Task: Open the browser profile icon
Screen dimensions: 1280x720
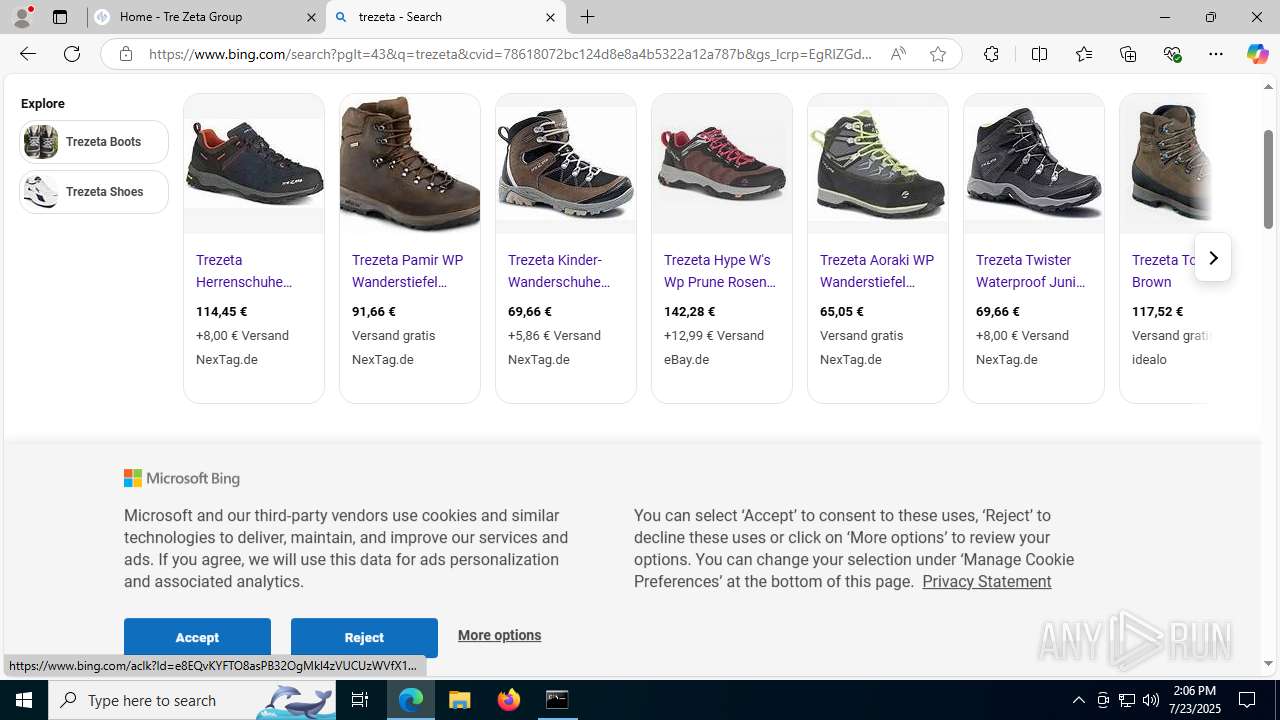Action: point(22,17)
